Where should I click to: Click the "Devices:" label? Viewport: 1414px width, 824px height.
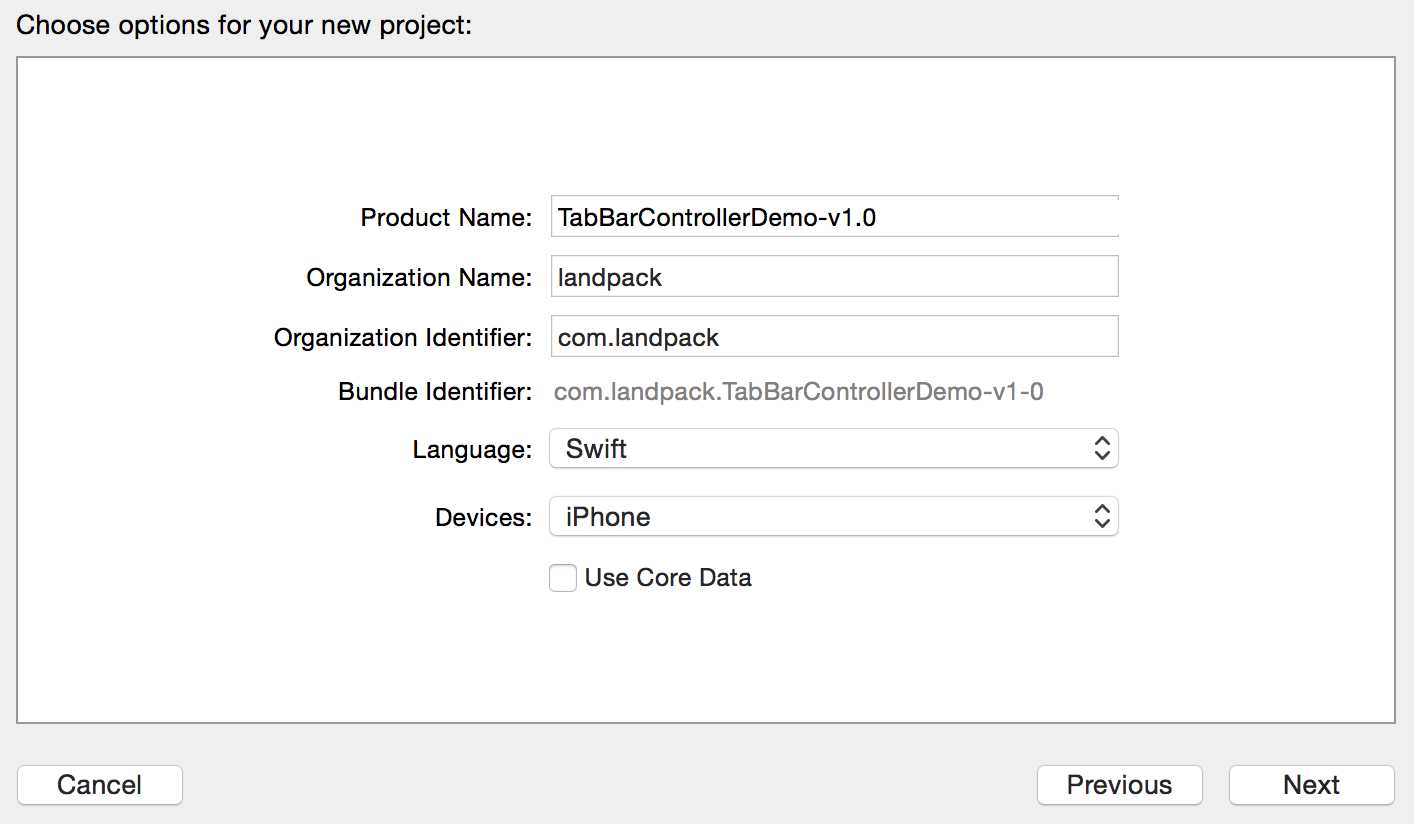(x=483, y=518)
